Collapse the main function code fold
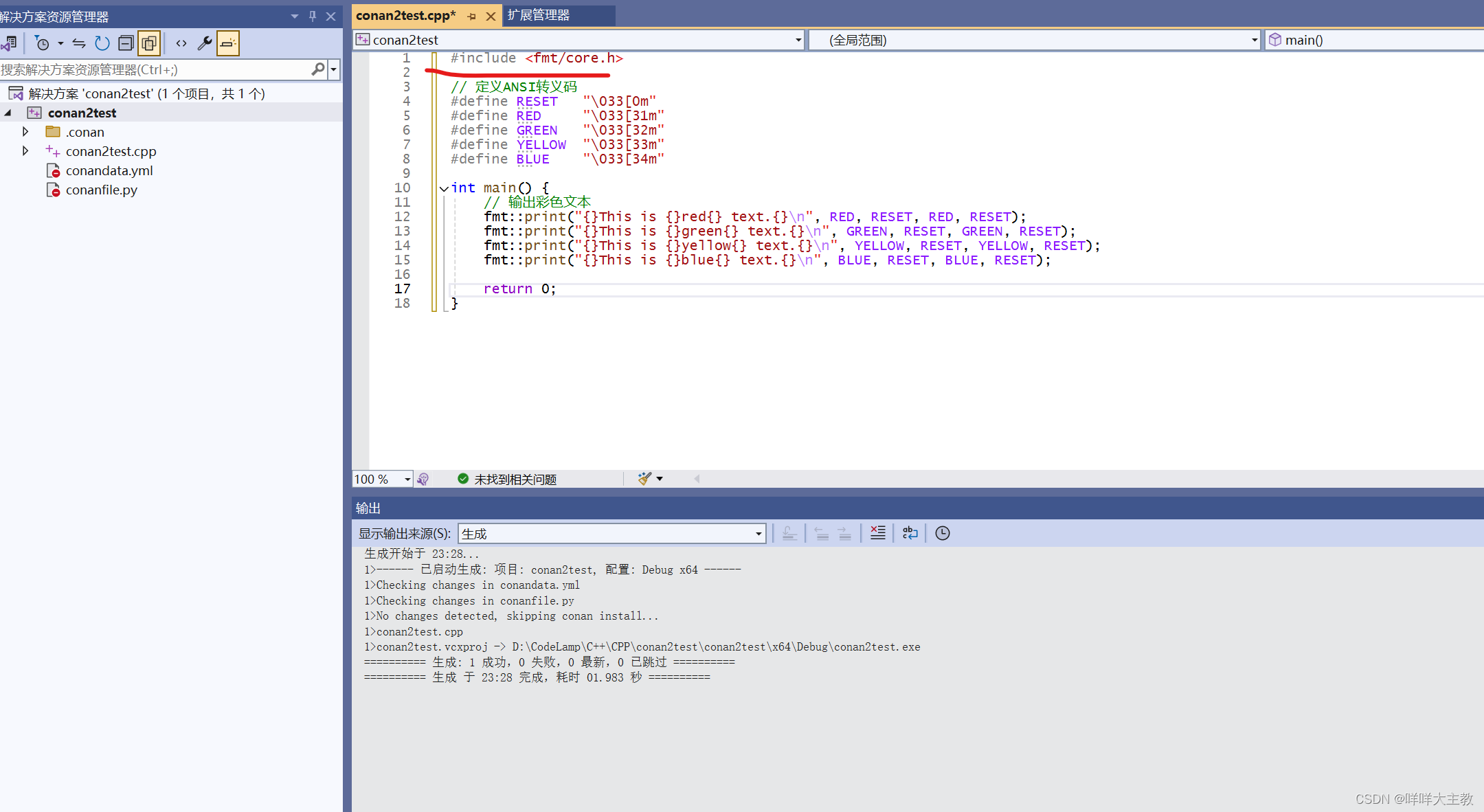Viewport: 1484px width, 812px height. [x=444, y=188]
